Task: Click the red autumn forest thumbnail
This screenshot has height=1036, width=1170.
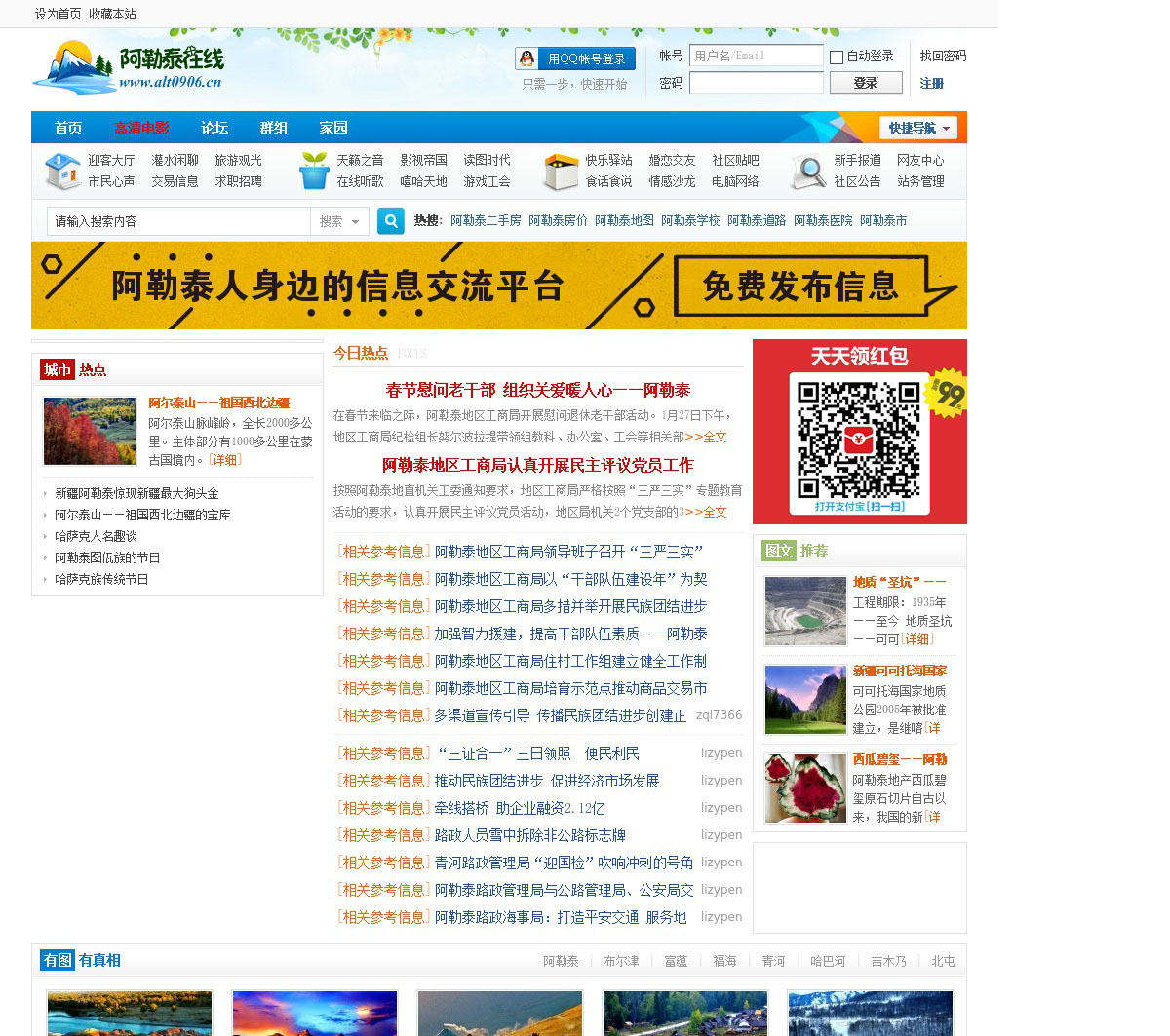Action: tap(90, 431)
